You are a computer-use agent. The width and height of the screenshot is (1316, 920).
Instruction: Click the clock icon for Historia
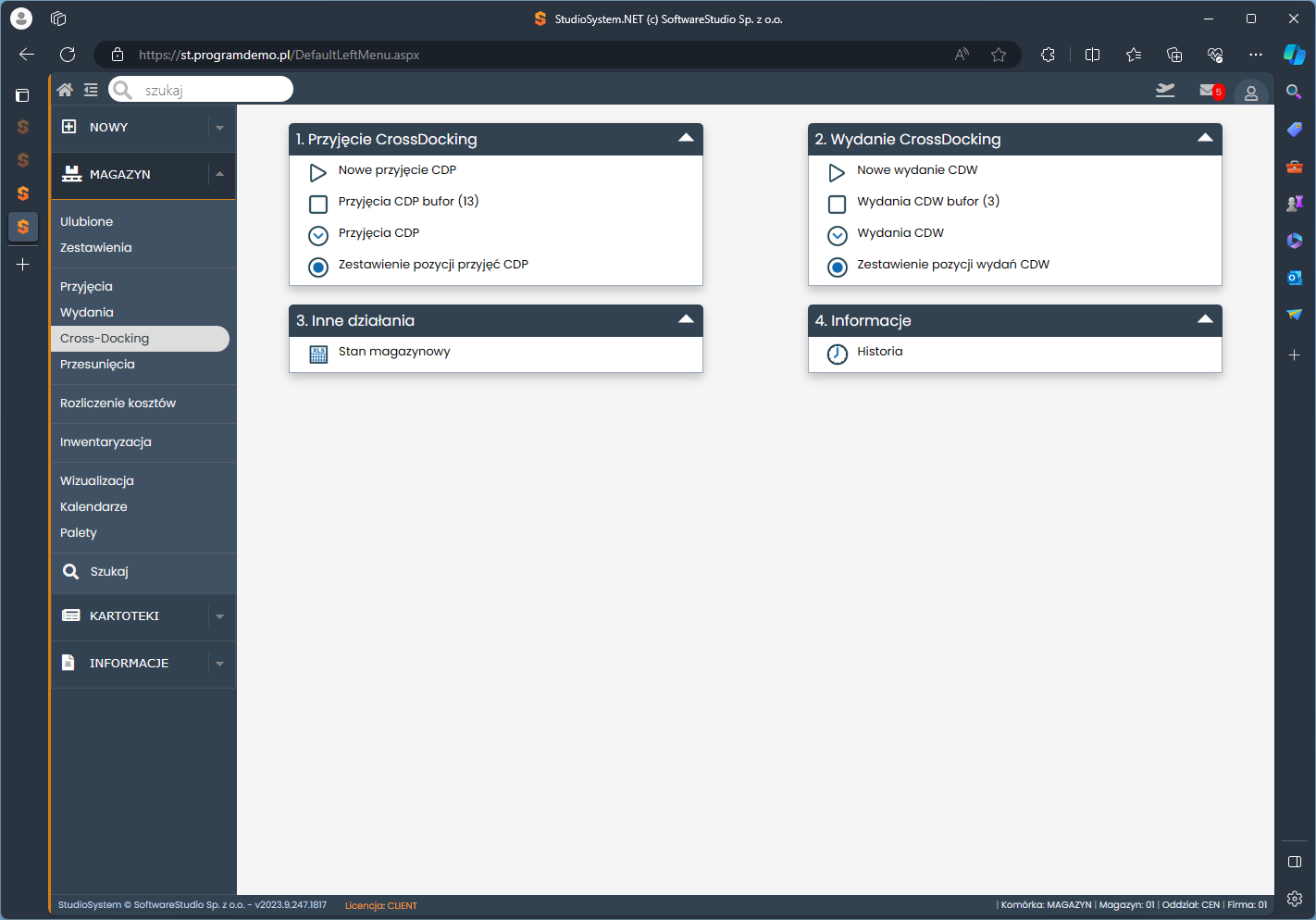coord(838,354)
